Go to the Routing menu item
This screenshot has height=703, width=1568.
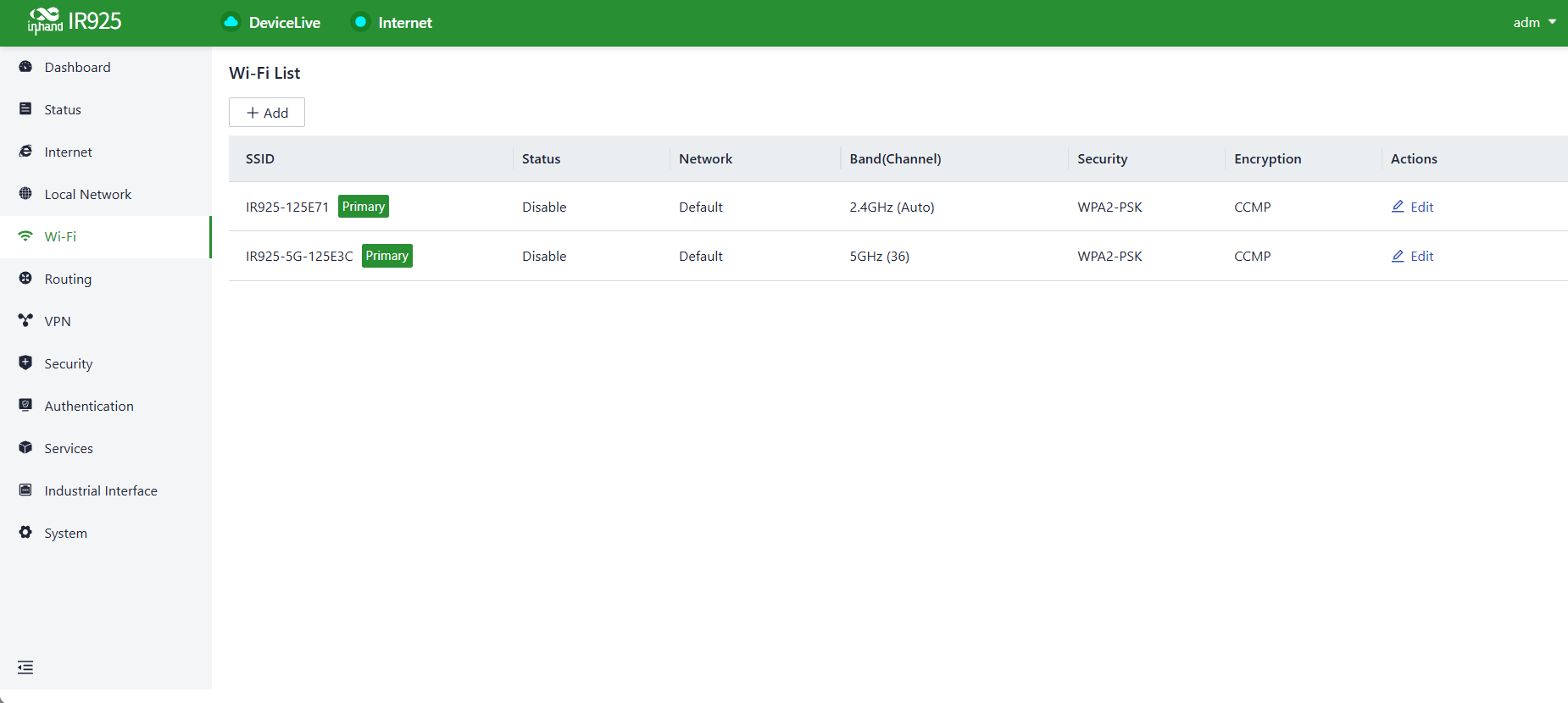click(105, 280)
